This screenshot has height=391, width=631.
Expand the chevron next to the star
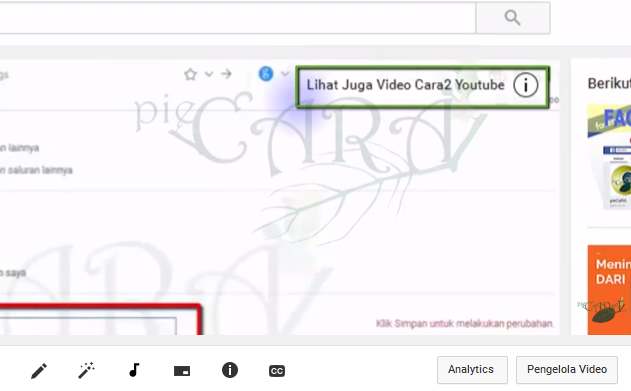(x=208, y=74)
